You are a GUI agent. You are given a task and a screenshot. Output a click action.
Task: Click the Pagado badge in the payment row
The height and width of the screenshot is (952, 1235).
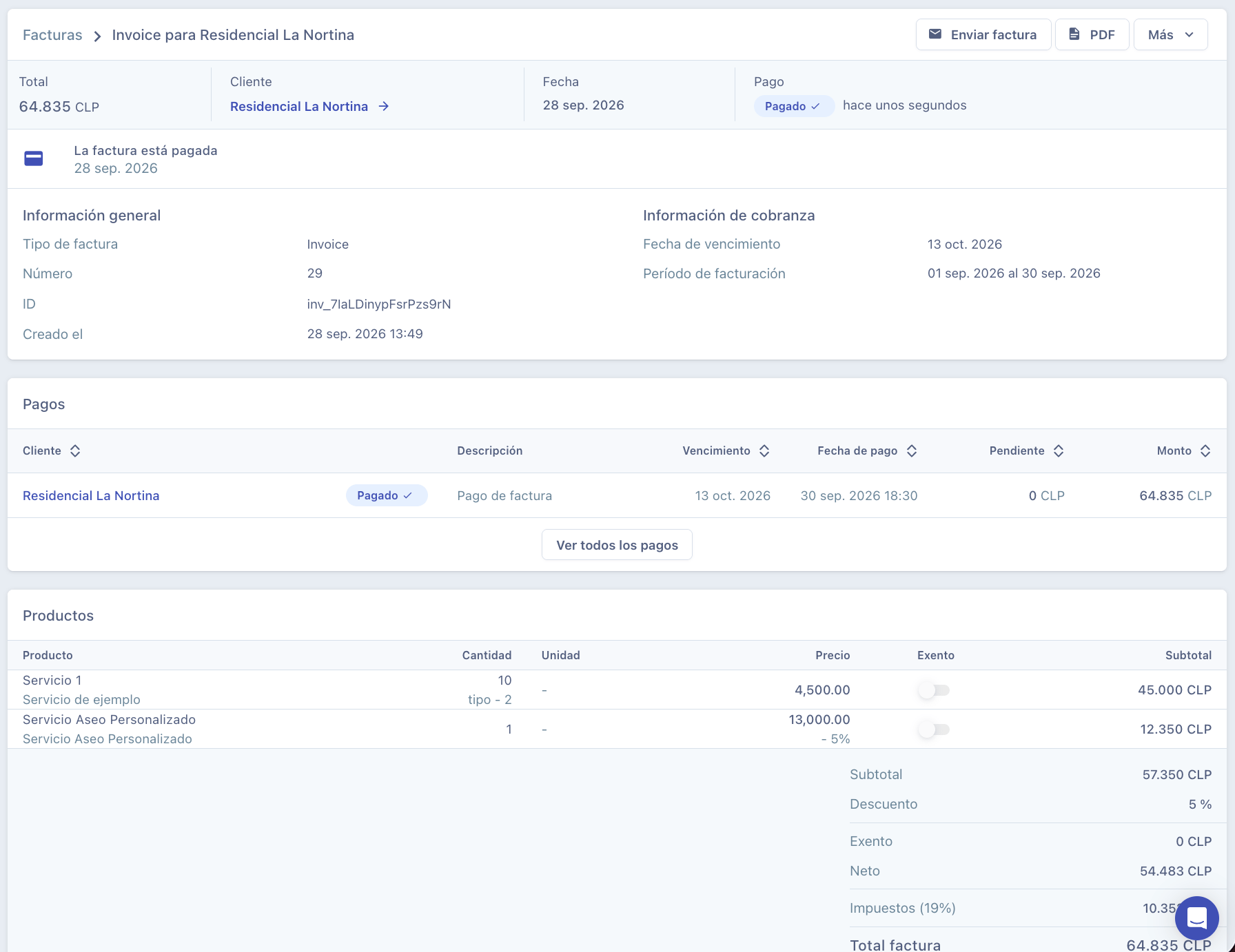(x=387, y=496)
